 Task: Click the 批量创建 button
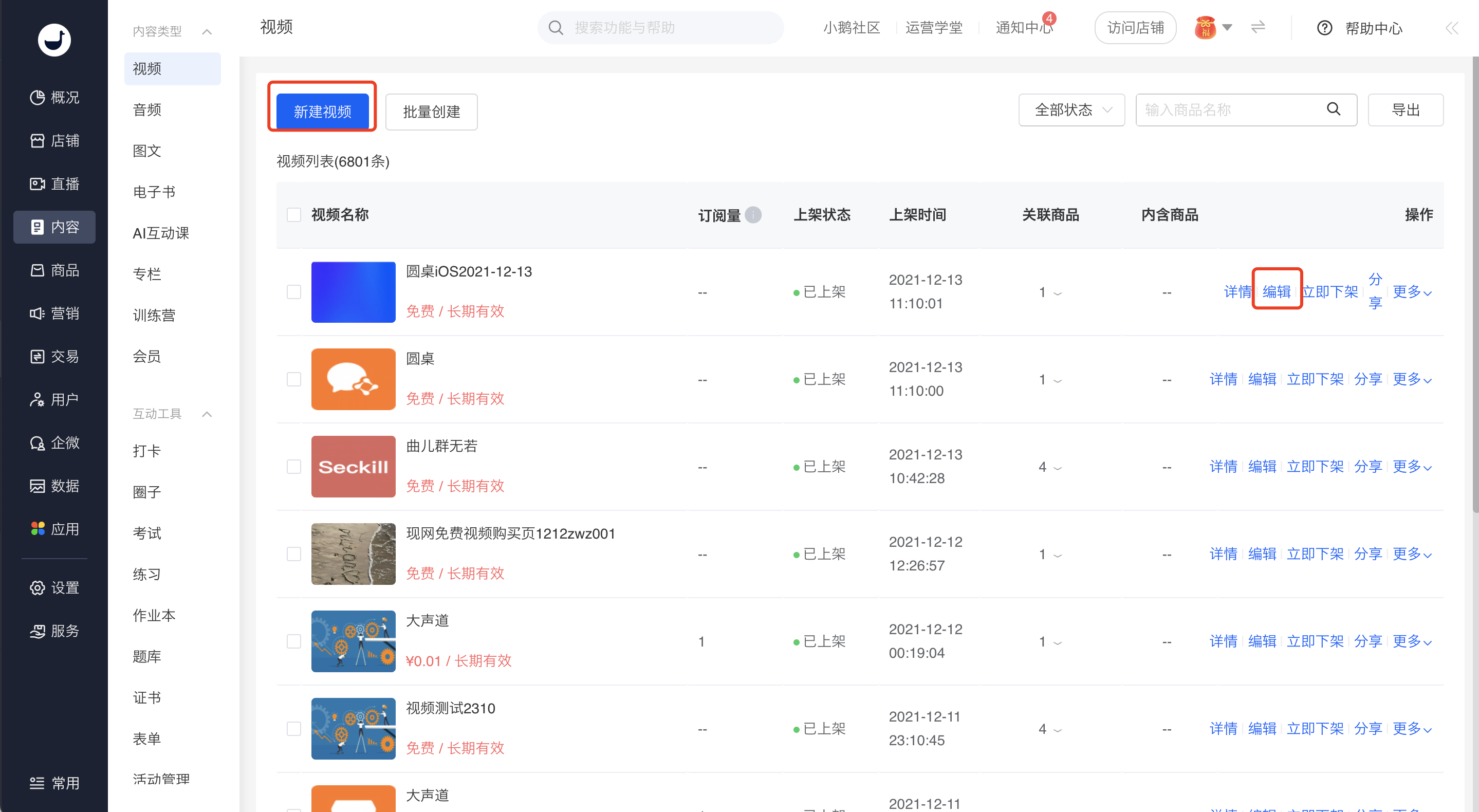click(x=431, y=112)
